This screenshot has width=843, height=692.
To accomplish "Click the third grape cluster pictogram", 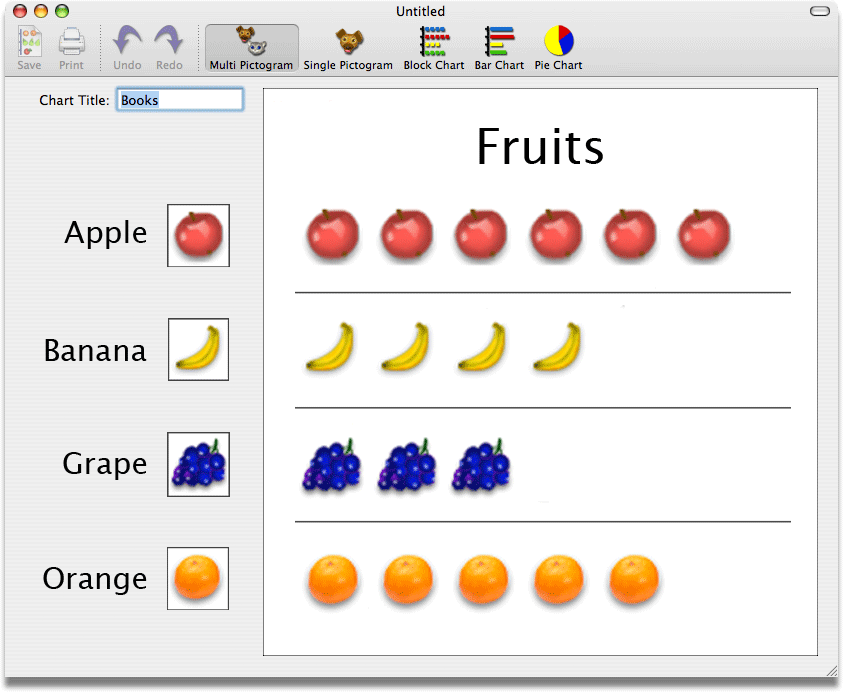I will [x=481, y=464].
